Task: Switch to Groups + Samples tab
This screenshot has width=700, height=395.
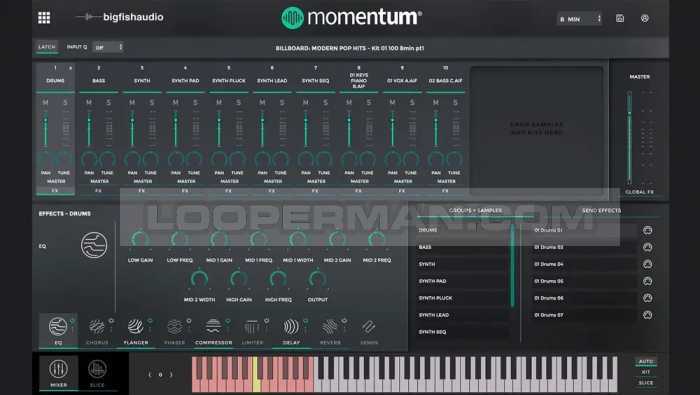Action: pos(475,211)
